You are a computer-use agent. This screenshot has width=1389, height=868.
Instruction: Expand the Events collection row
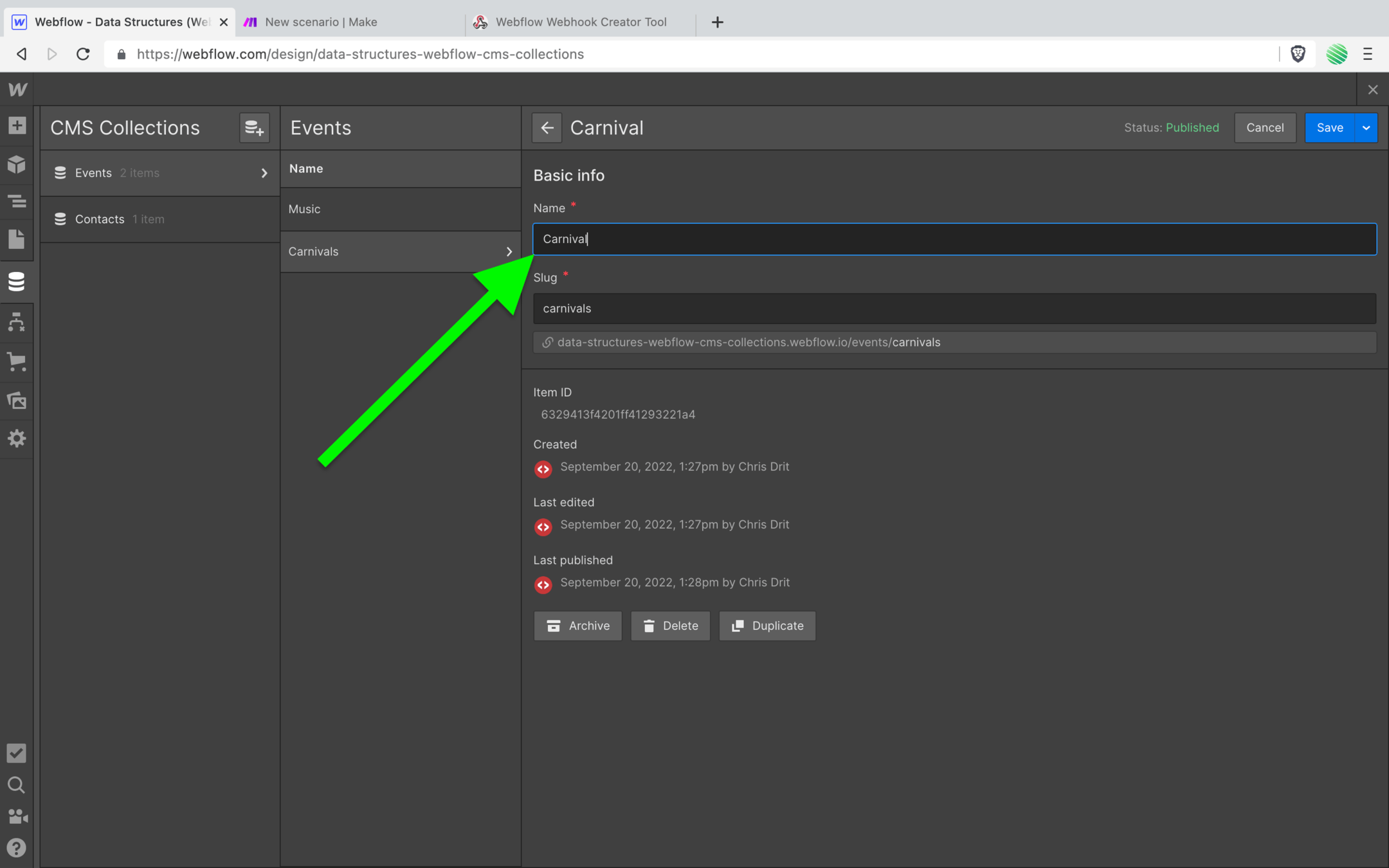[264, 173]
